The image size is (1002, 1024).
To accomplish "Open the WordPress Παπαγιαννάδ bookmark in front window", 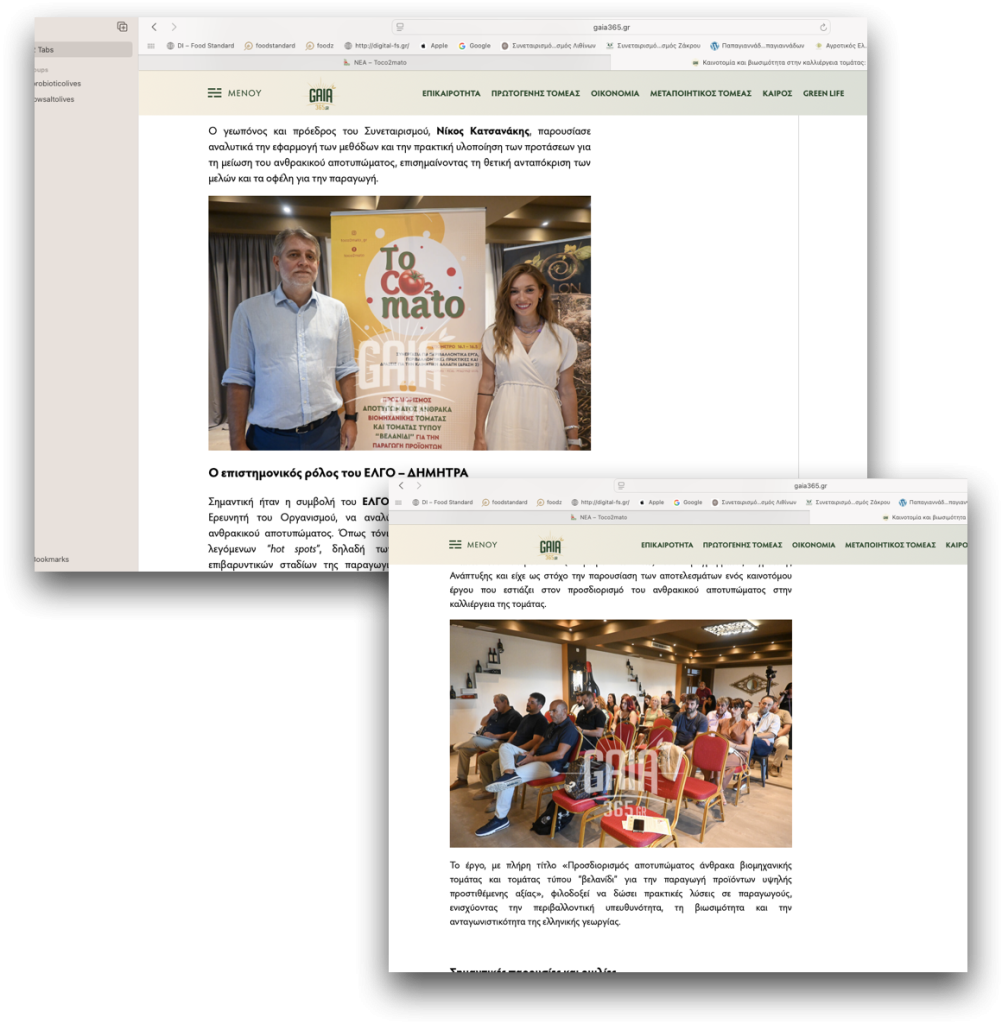I will tap(932, 502).
